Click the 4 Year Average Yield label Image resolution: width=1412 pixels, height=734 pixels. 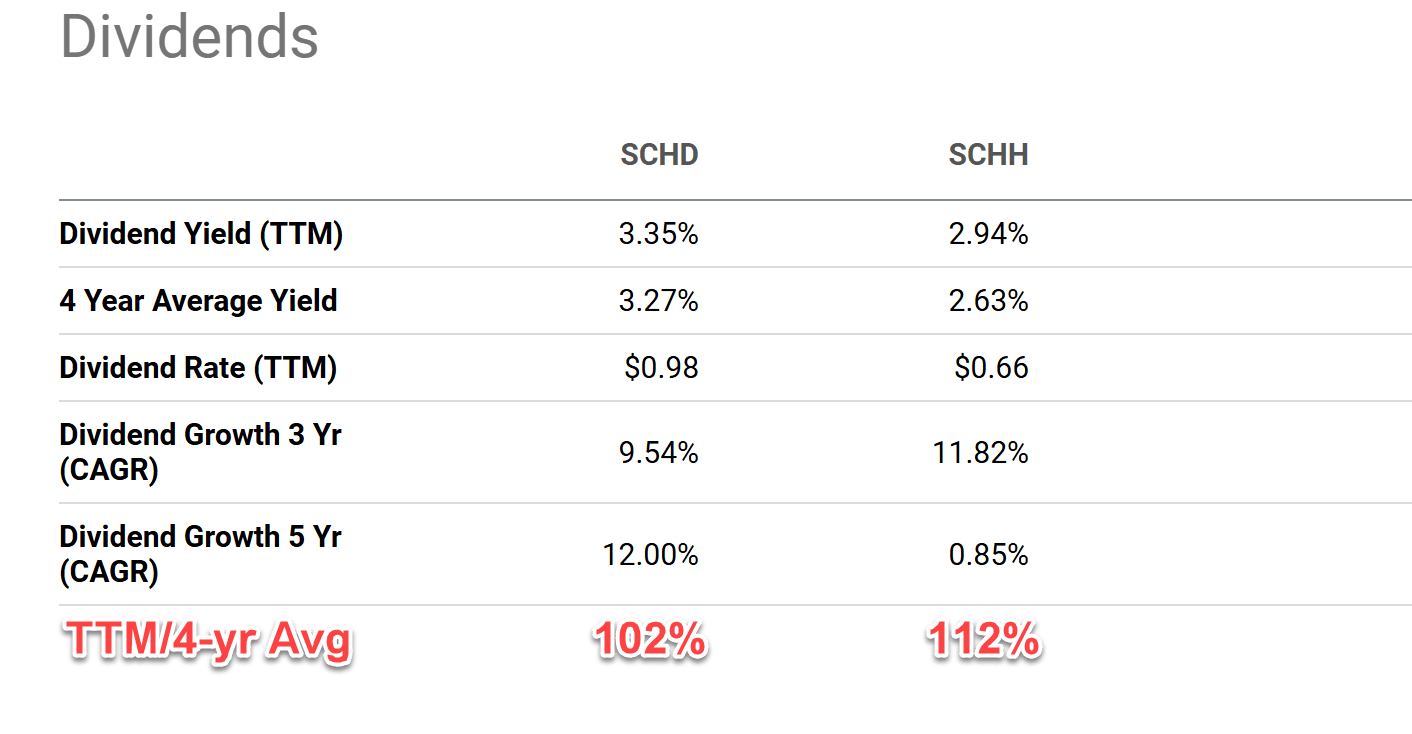point(198,301)
